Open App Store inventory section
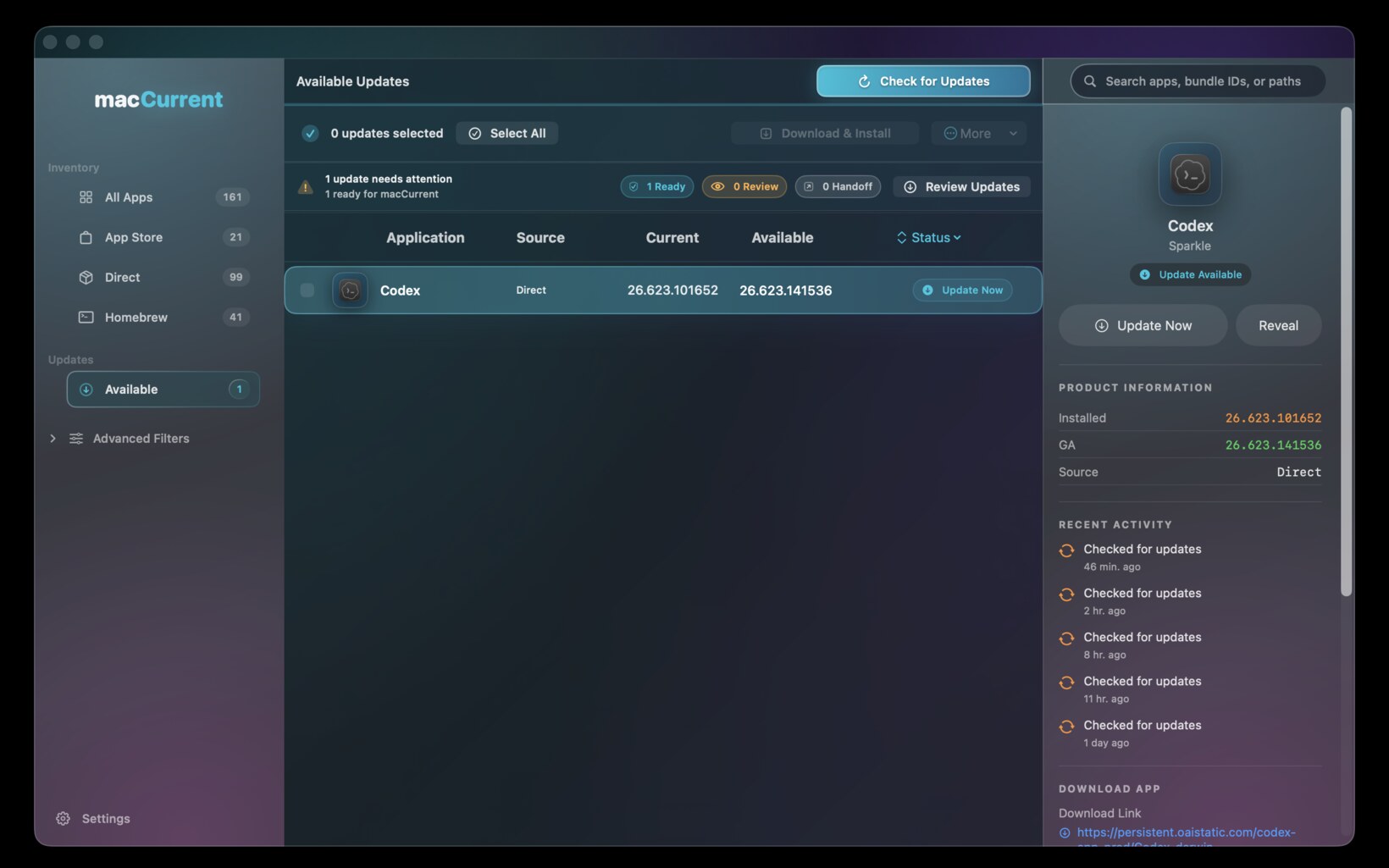The image size is (1389, 868). tap(163, 237)
